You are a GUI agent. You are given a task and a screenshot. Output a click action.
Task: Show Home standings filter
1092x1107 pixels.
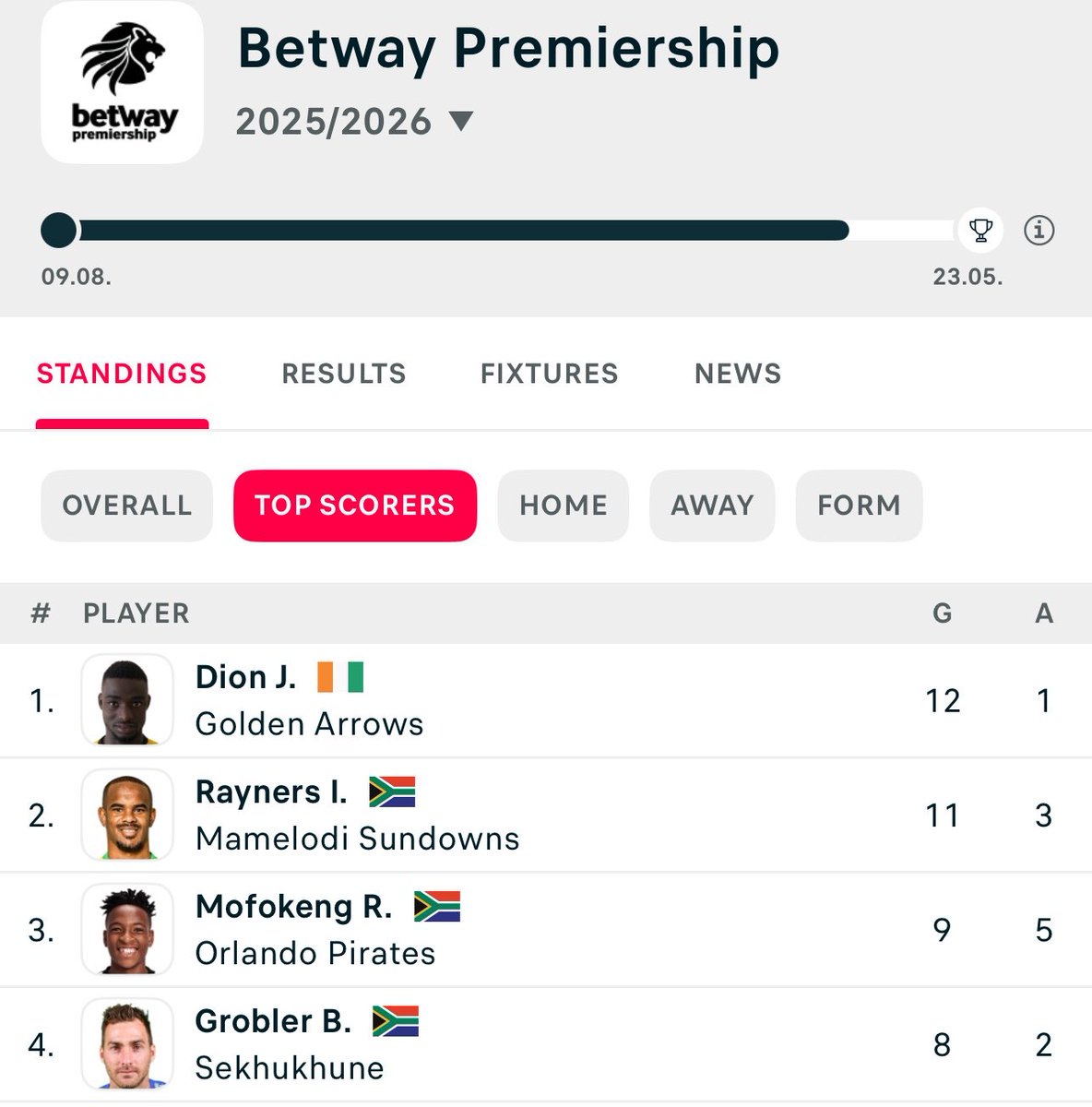pos(564,506)
